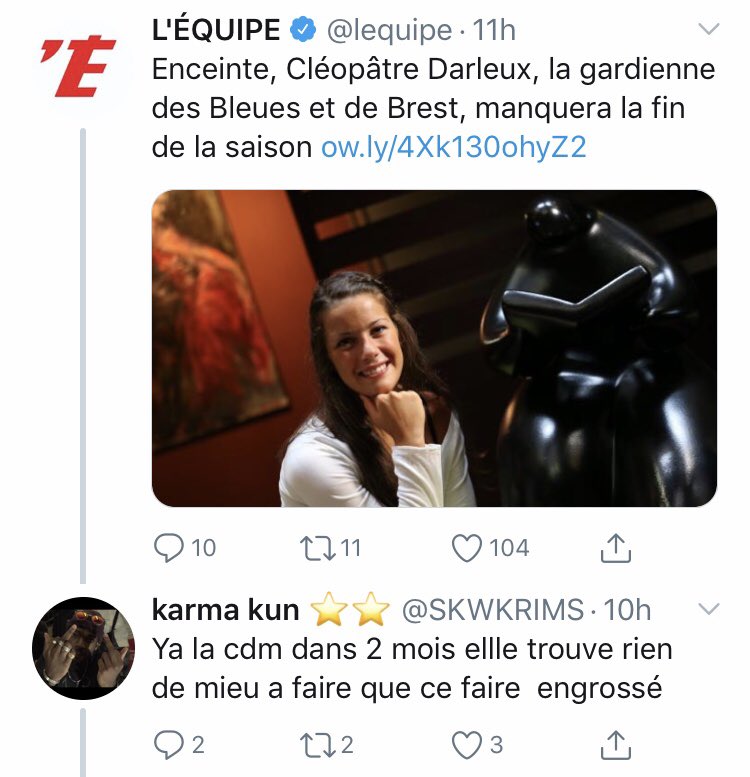Like karma kun's reply with 3 likes
Viewport: 750px width, 777px height.
coord(467,745)
